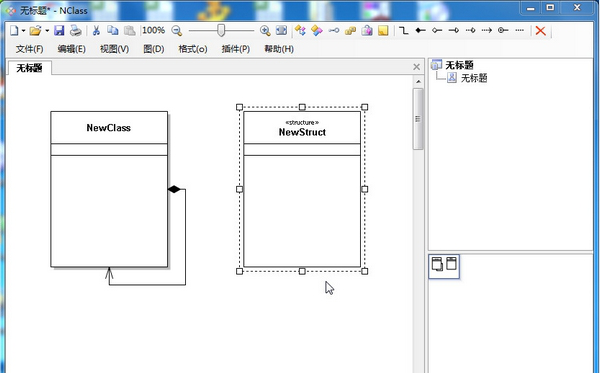Open the 视图(V) menu
This screenshot has width=600, height=387.
[114, 49]
